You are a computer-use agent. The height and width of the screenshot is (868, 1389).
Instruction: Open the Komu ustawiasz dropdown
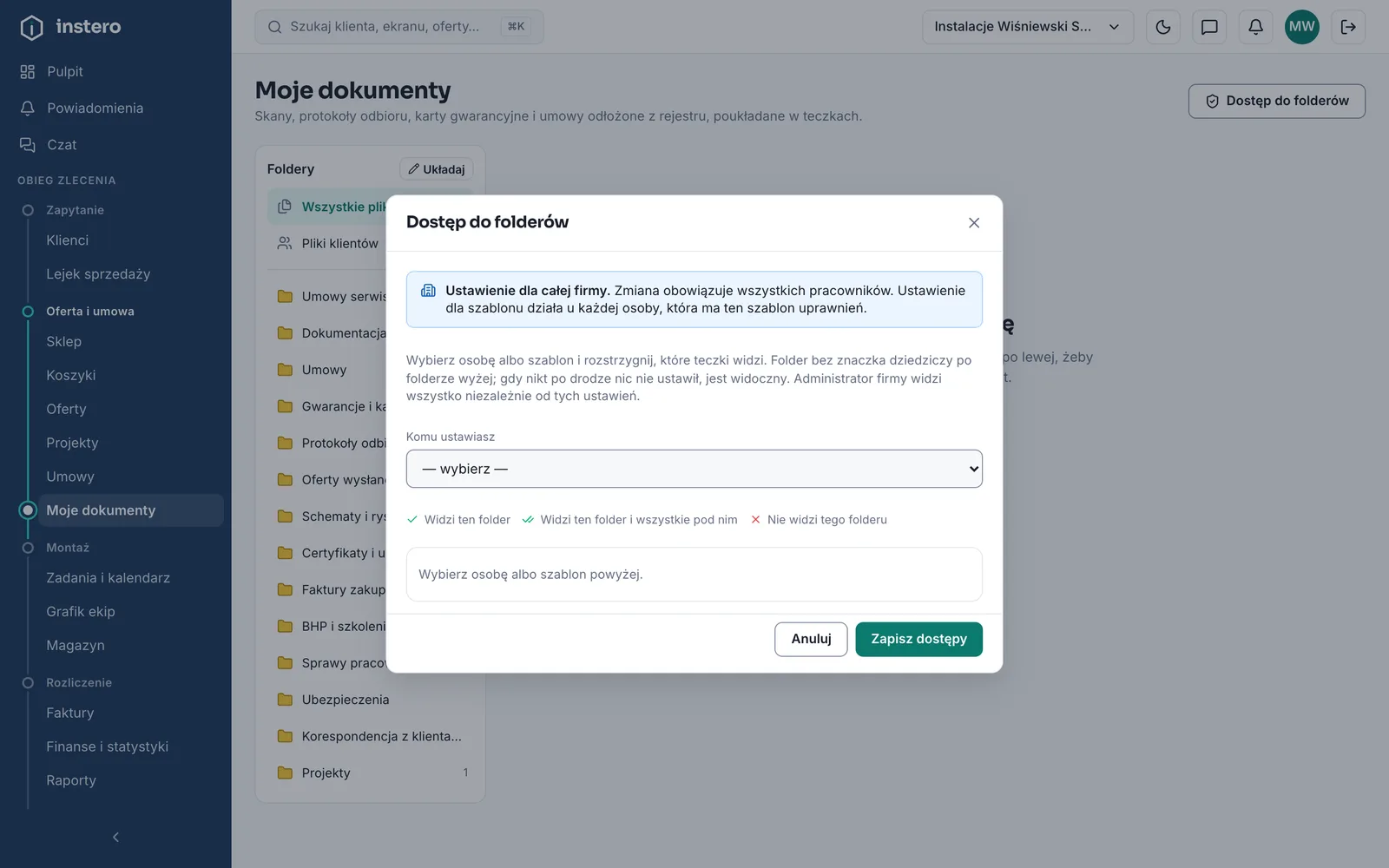[x=694, y=469]
